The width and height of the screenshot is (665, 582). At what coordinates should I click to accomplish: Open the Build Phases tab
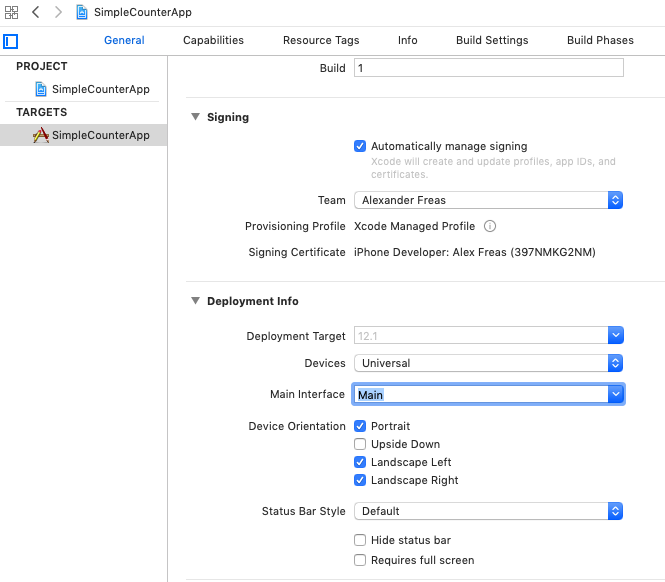click(x=600, y=40)
